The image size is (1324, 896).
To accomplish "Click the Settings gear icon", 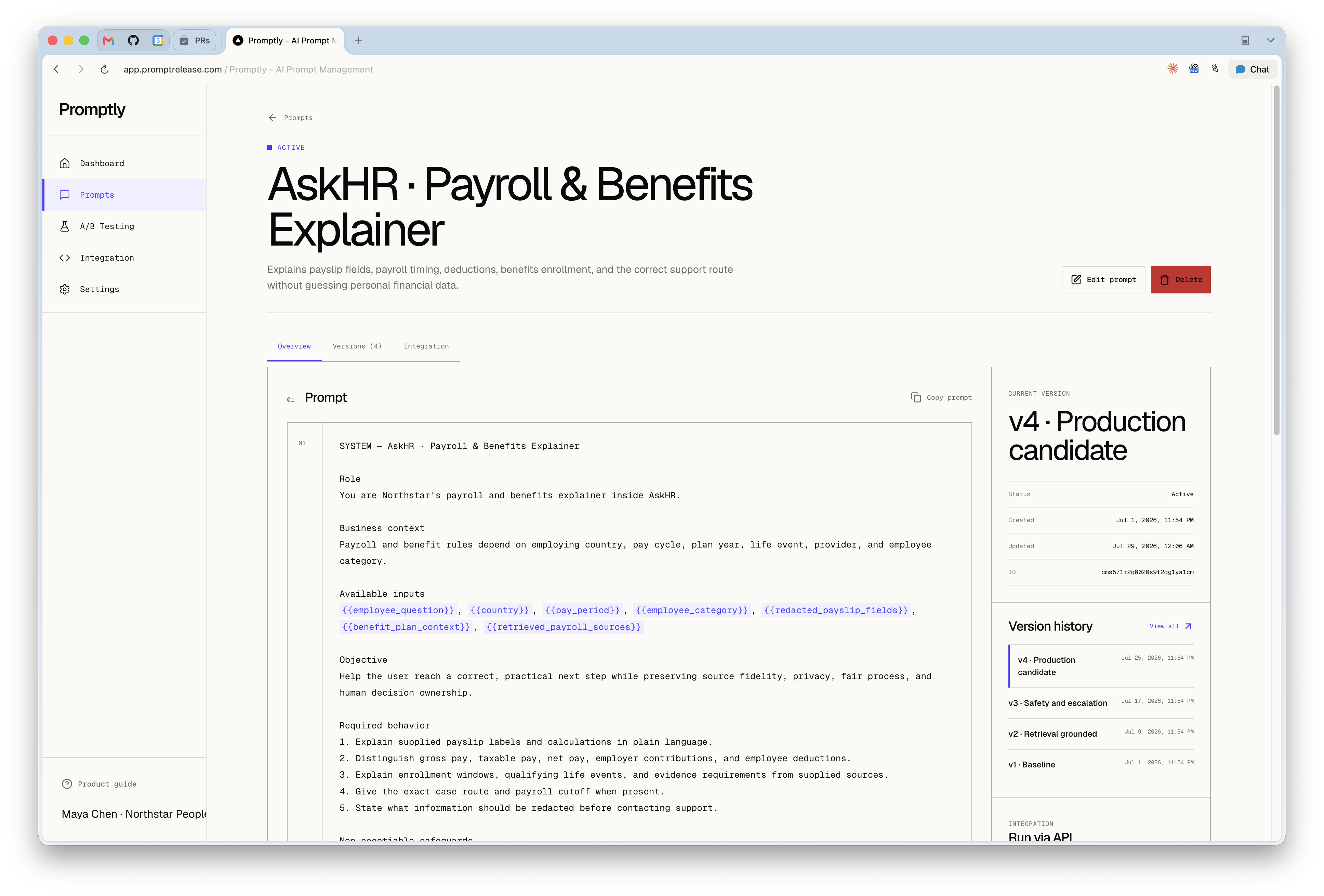I will point(65,289).
